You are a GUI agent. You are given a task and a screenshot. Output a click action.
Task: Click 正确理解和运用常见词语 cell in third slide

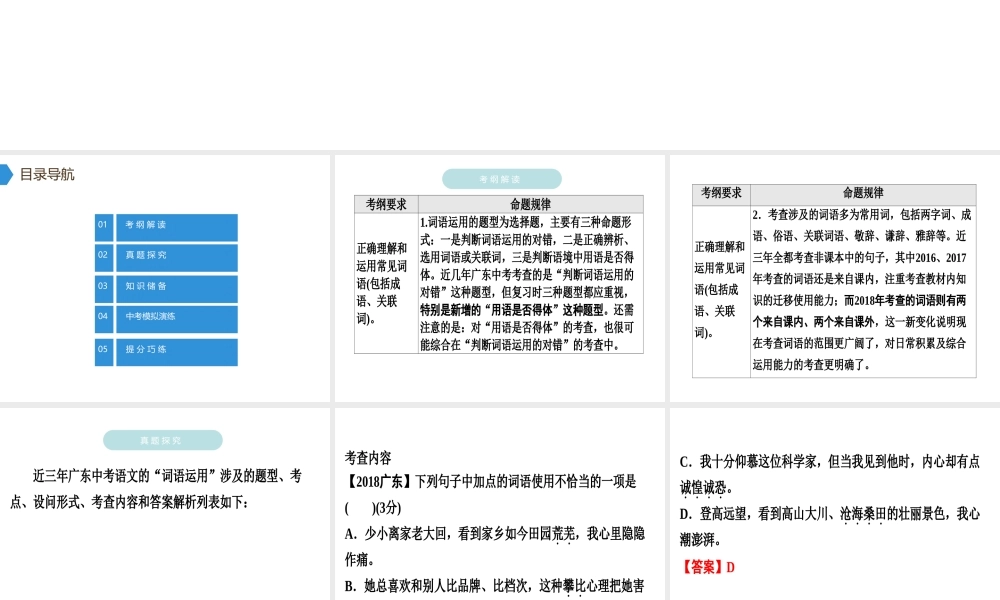coord(721,290)
